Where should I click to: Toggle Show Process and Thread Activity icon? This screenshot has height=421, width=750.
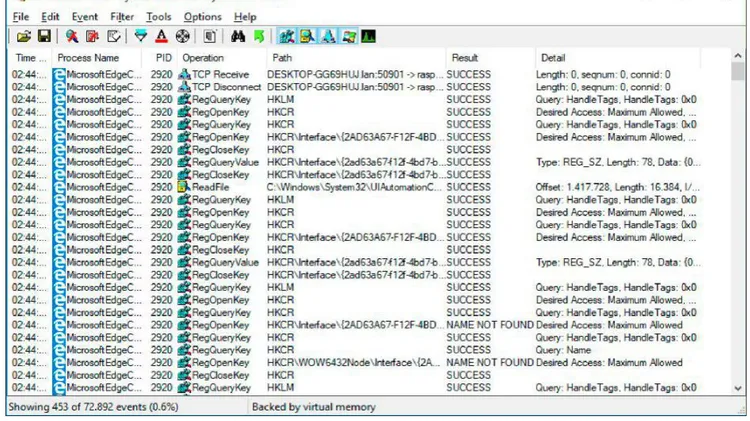[x=349, y=36]
